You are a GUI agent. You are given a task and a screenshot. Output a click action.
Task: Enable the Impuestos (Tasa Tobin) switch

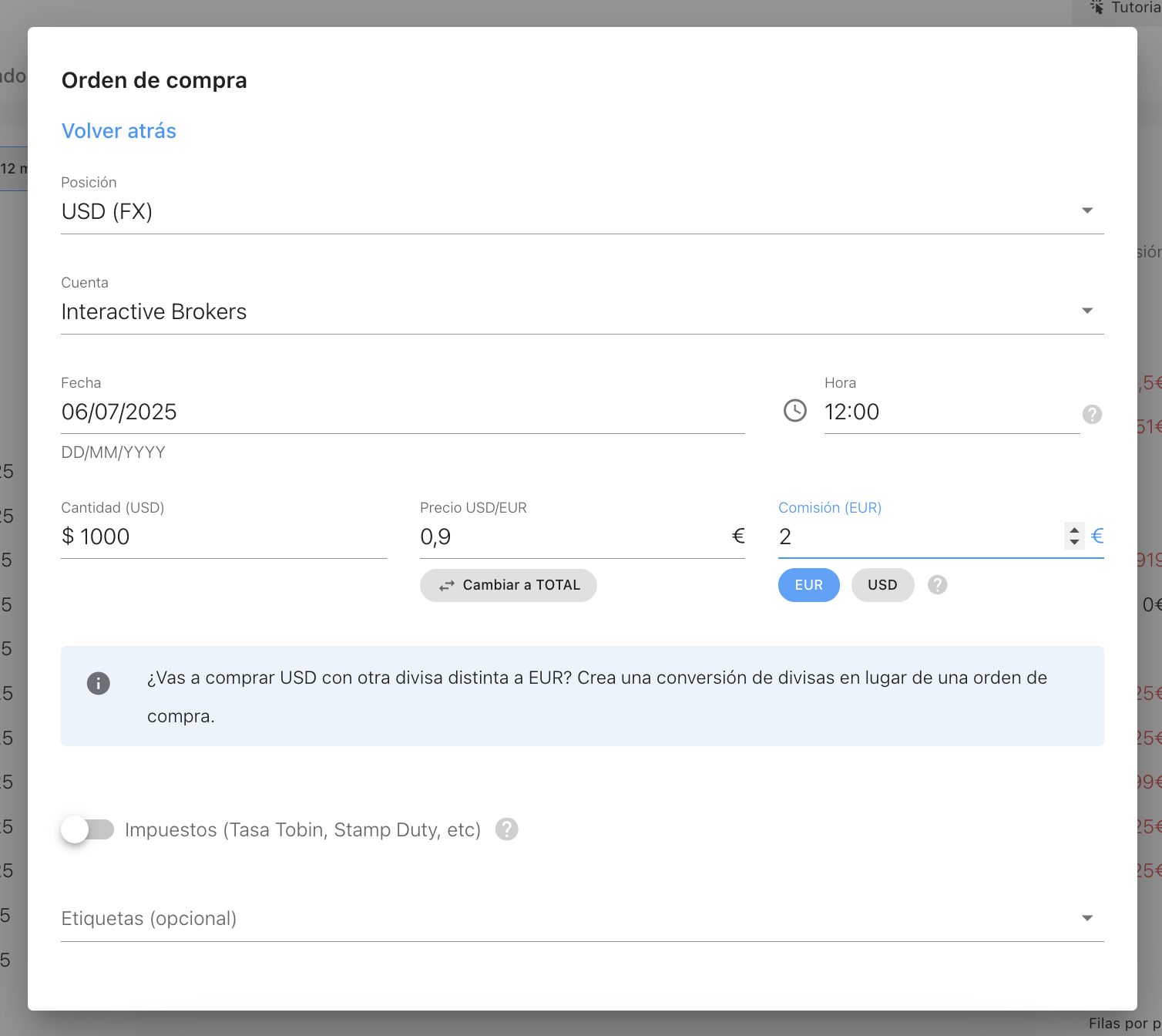point(86,829)
